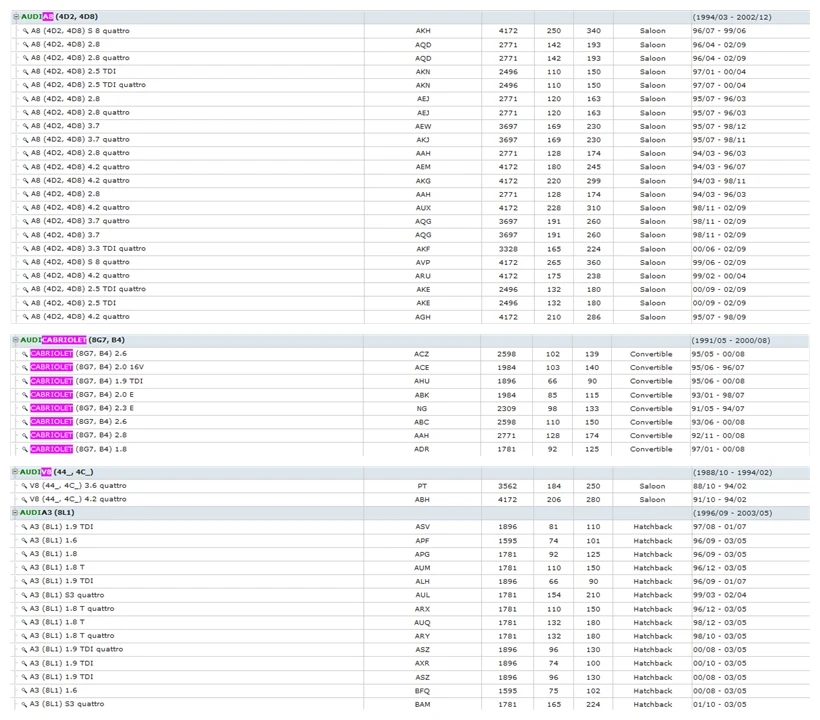Image resolution: width=820 pixels, height=720 pixels.
Task: Select A3 1.9 TDI row with engine AXR
Action: pyautogui.click(x=411, y=663)
